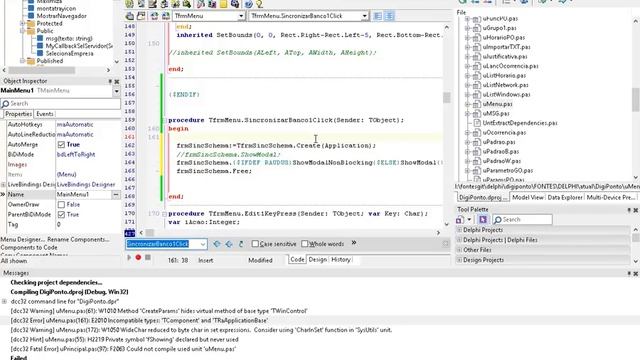Click the Name property value MainMenu1 field

click(83, 195)
